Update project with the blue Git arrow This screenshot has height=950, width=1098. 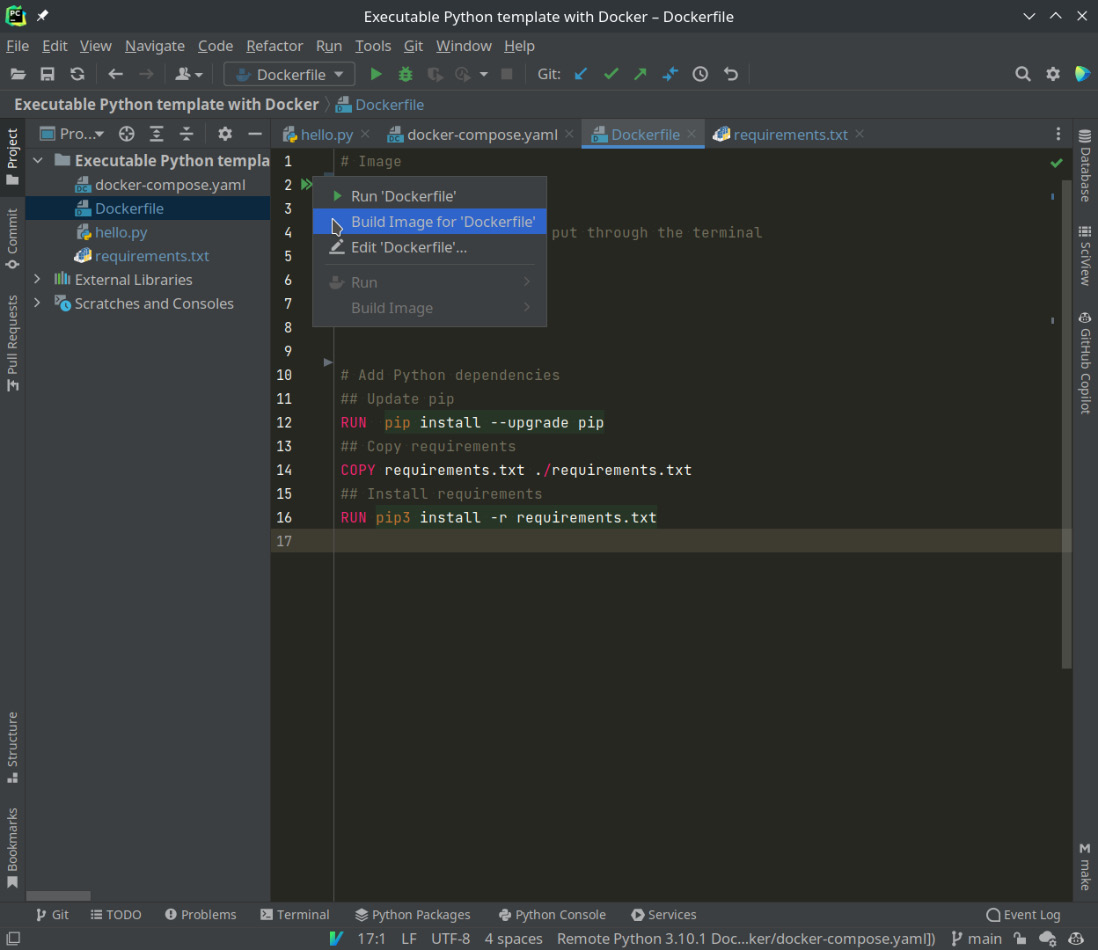581,74
